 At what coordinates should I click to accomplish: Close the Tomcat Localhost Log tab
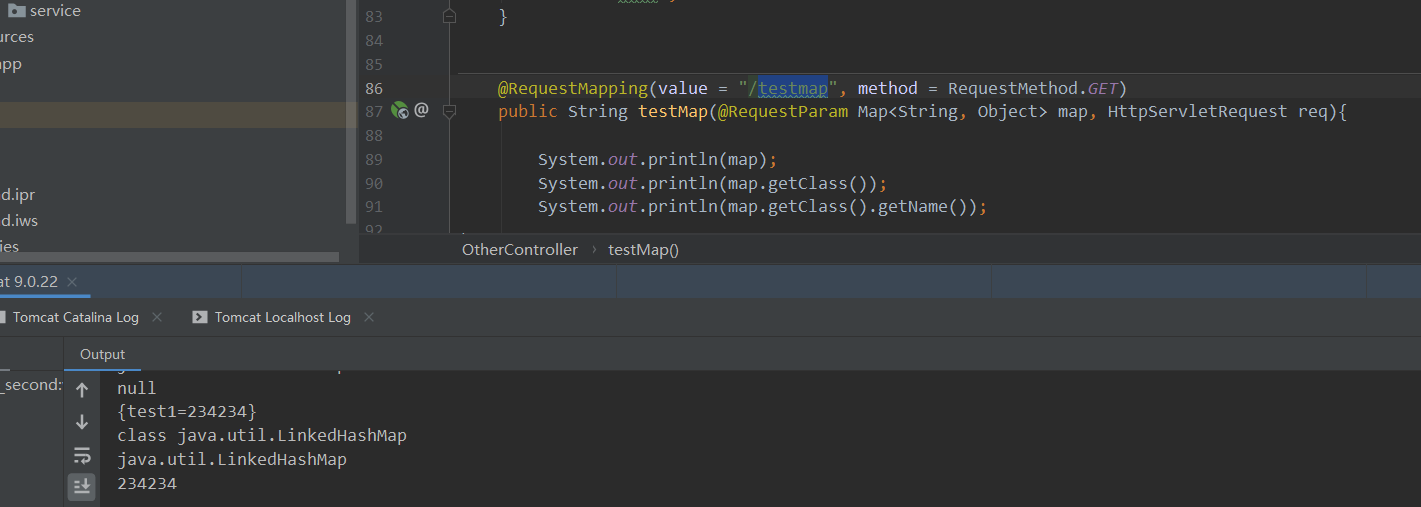(369, 317)
